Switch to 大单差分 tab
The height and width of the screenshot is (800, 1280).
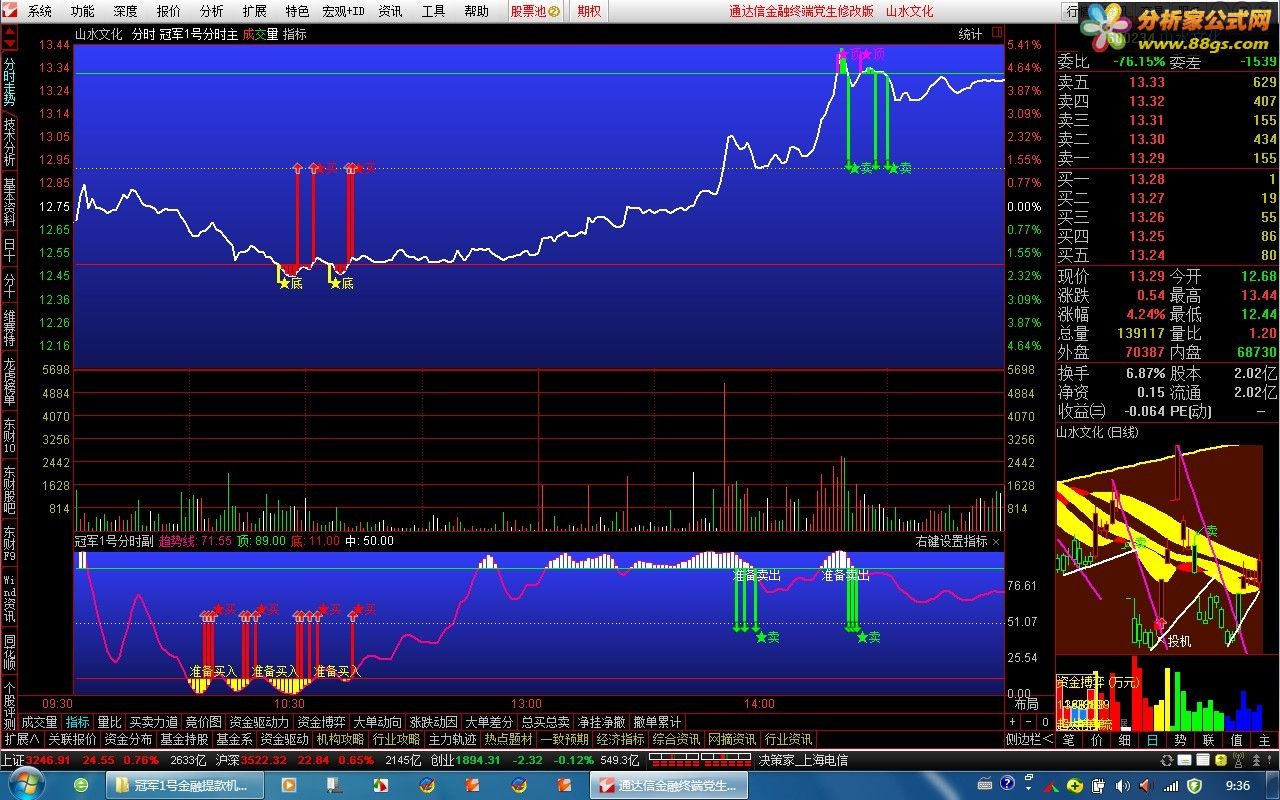pos(489,722)
